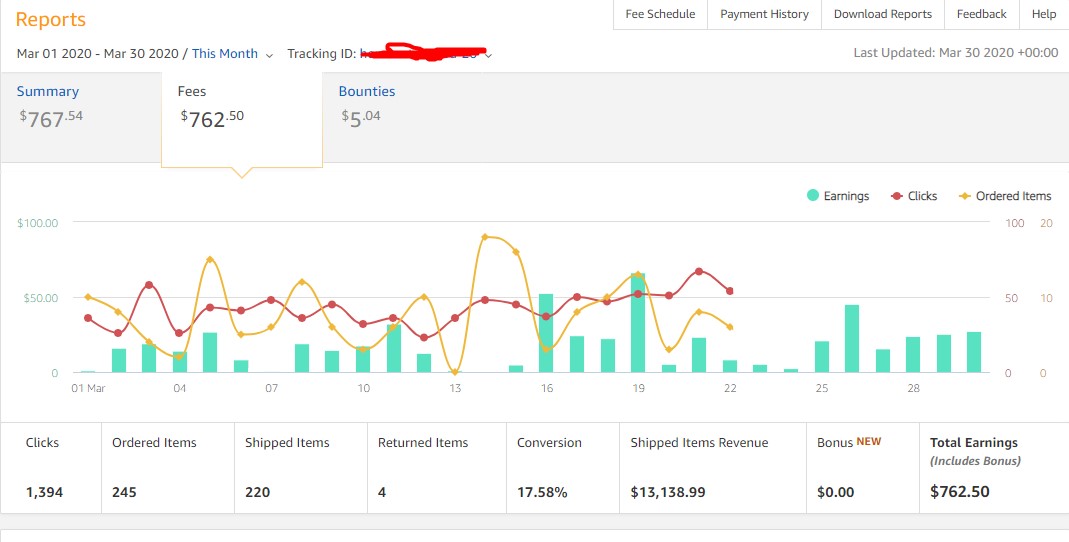
Task: Toggle the Clicks legend series
Action: point(913,196)
